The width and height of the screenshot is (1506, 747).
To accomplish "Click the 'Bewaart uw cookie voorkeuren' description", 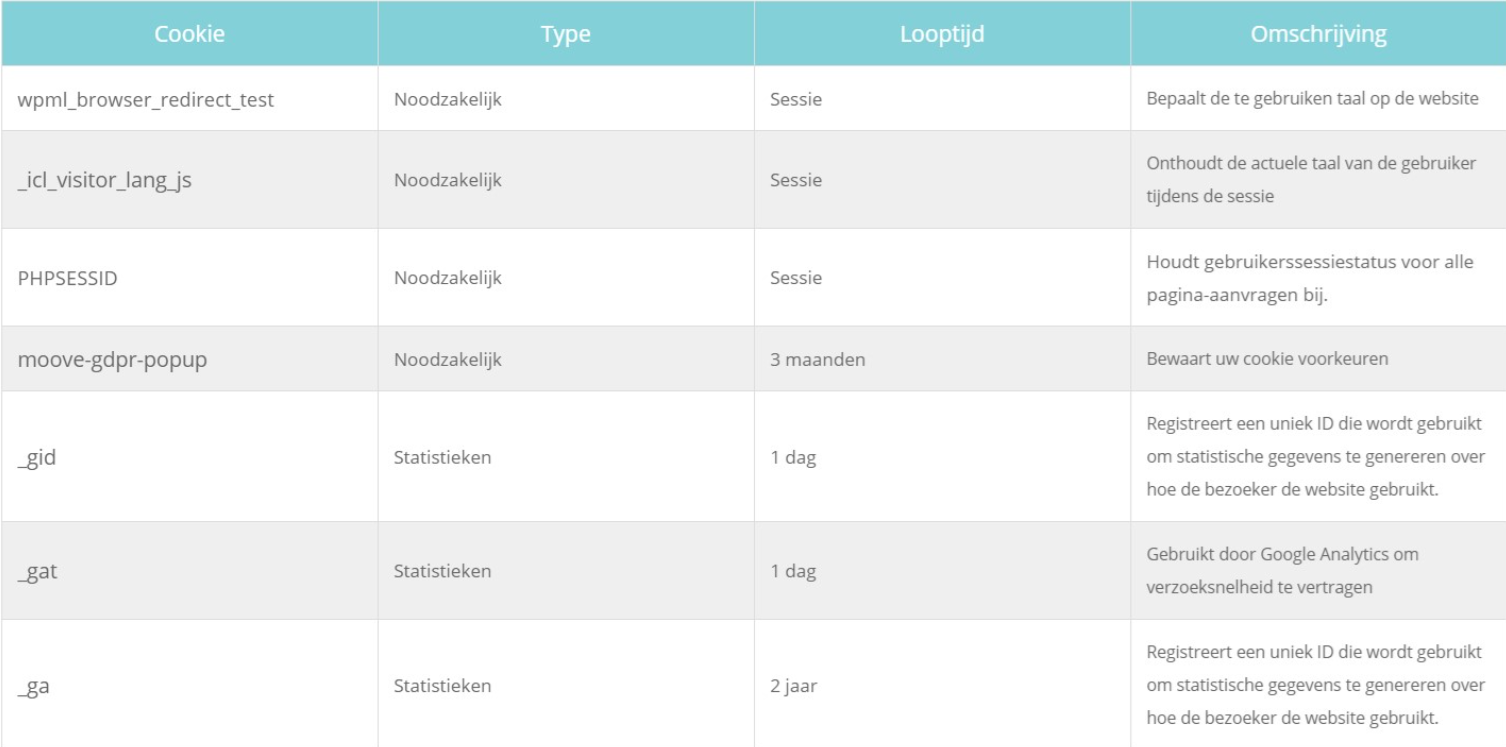I will (1266, 359).
